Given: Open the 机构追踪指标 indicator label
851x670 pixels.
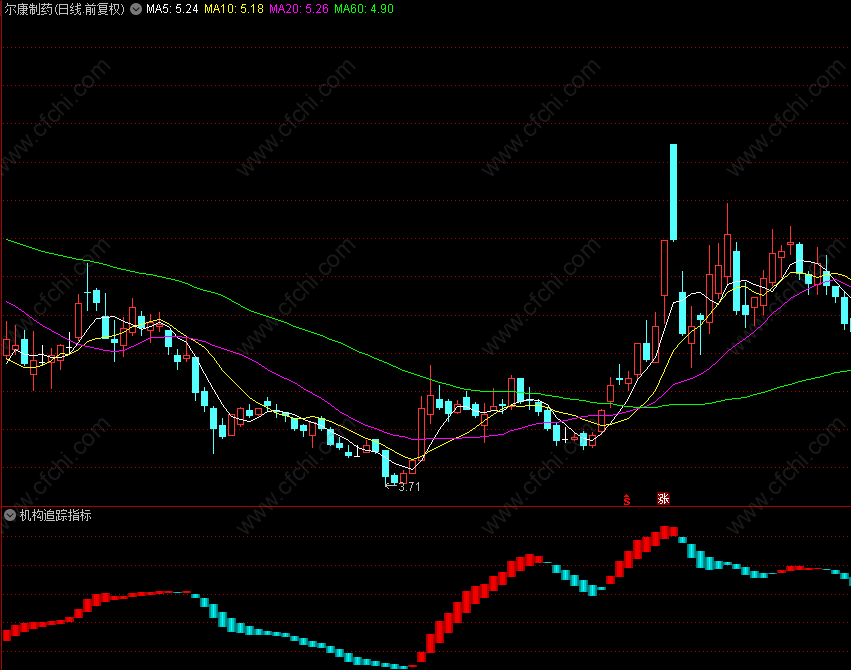Looking at the screenshot, I should (x=55, y=515).
